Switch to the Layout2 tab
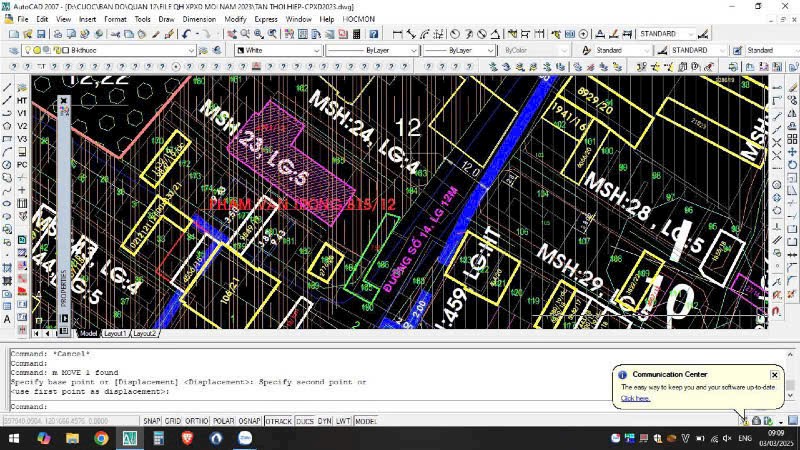 click(x=144, y=334)
